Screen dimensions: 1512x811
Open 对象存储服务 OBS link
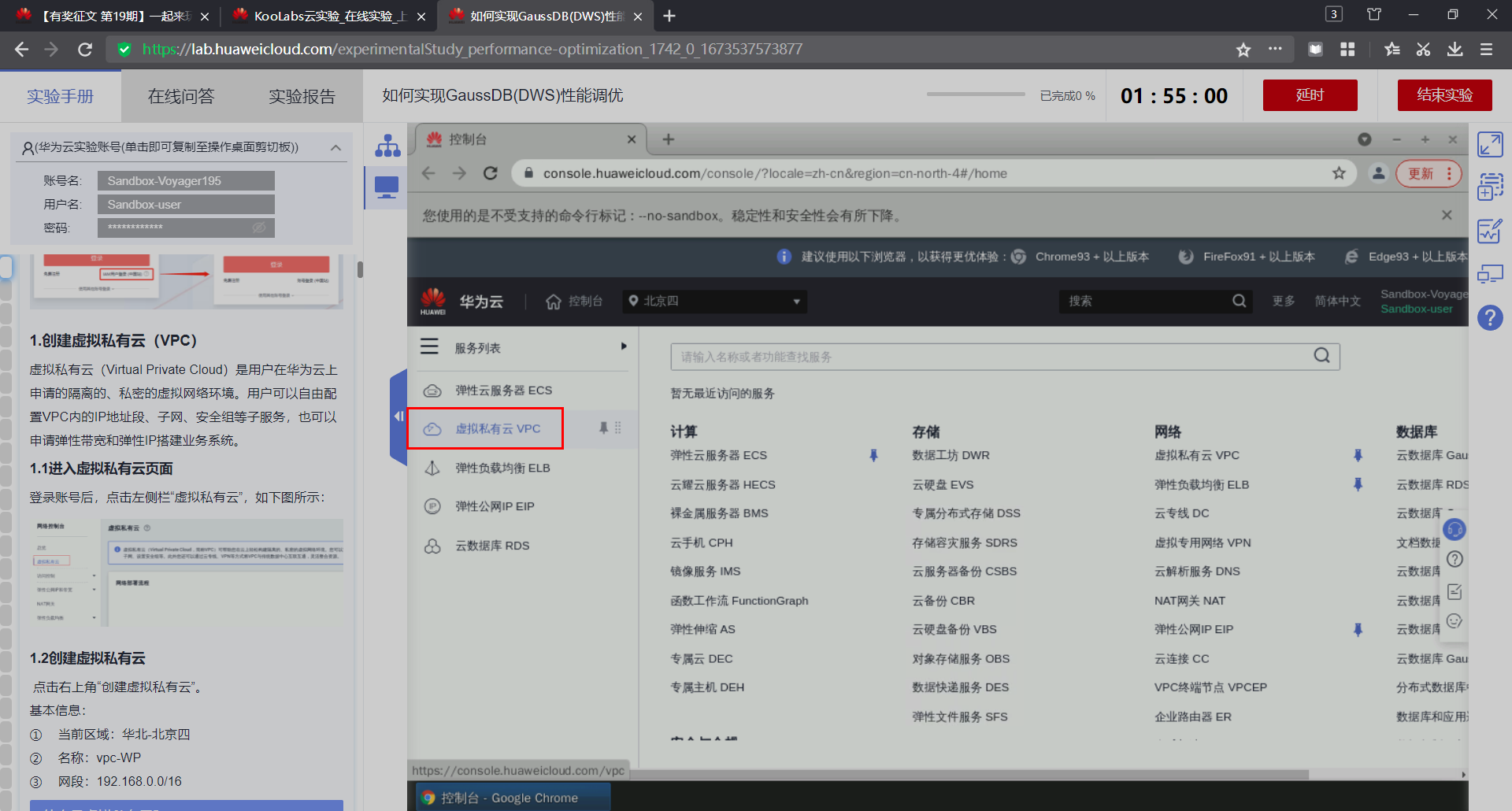click(961, 658)
